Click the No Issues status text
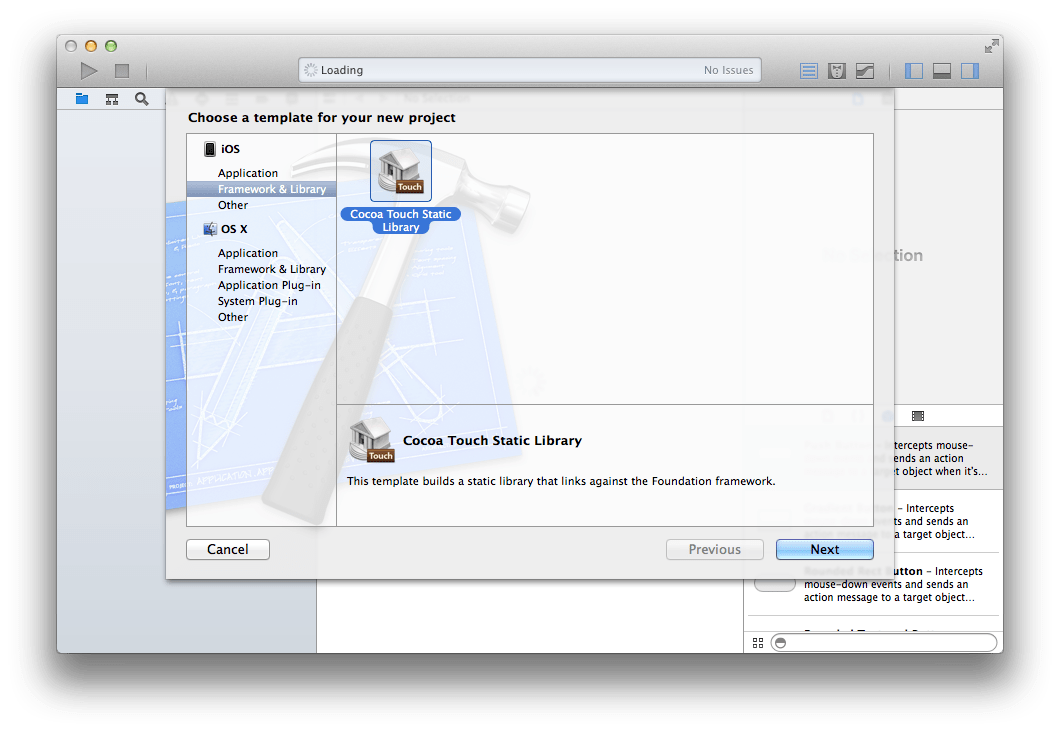The height and width of the screenshot is (732, 1060). (728, 70)
